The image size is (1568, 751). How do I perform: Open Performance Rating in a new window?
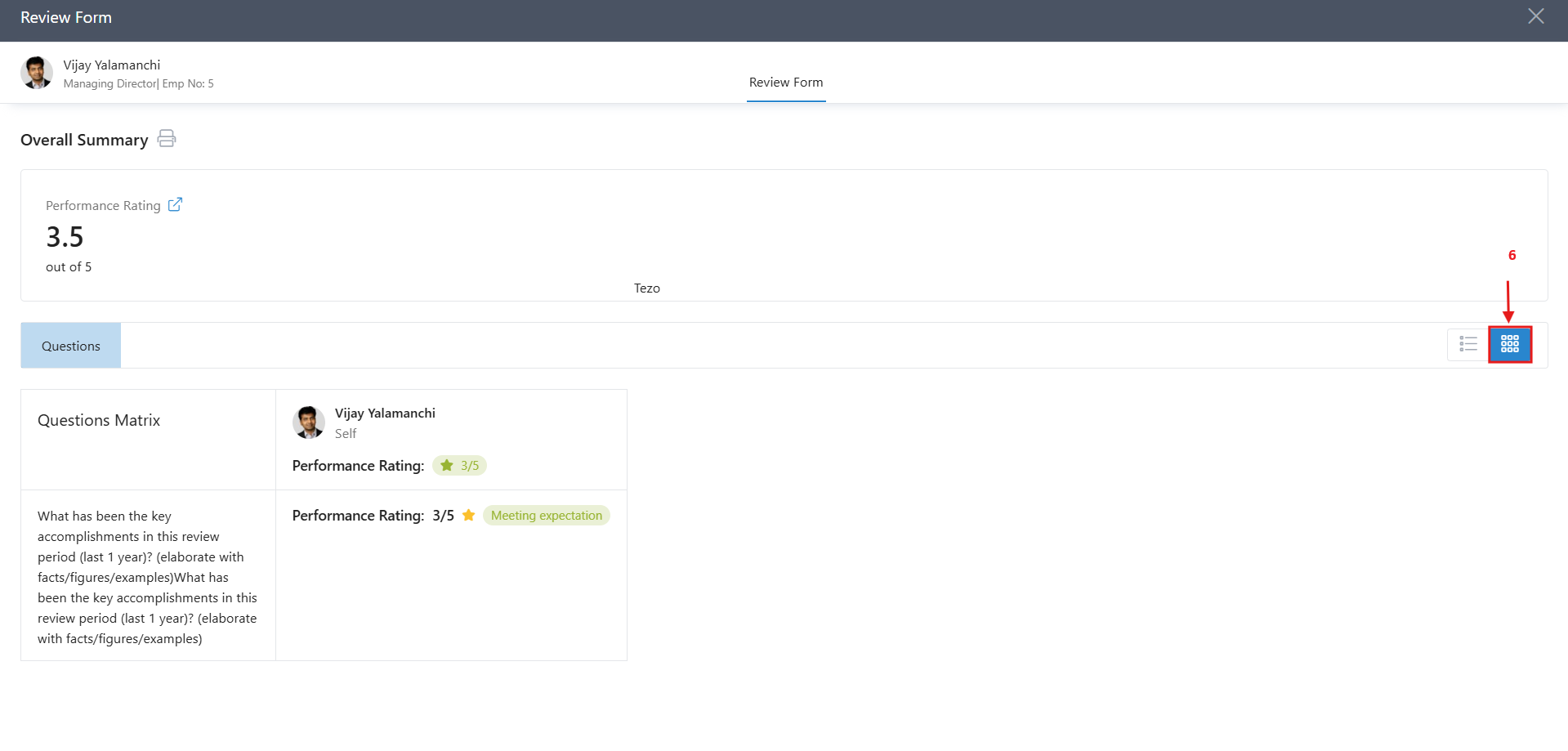[x=175, y=204]
